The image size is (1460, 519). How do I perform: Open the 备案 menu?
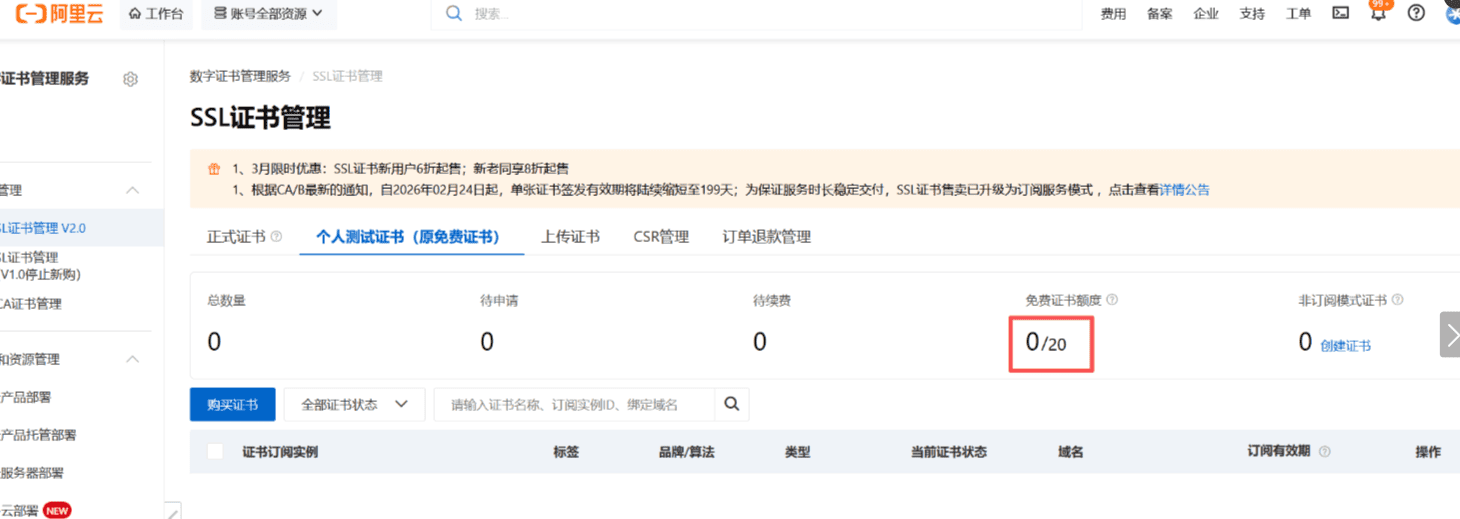tap(1160, 14)
